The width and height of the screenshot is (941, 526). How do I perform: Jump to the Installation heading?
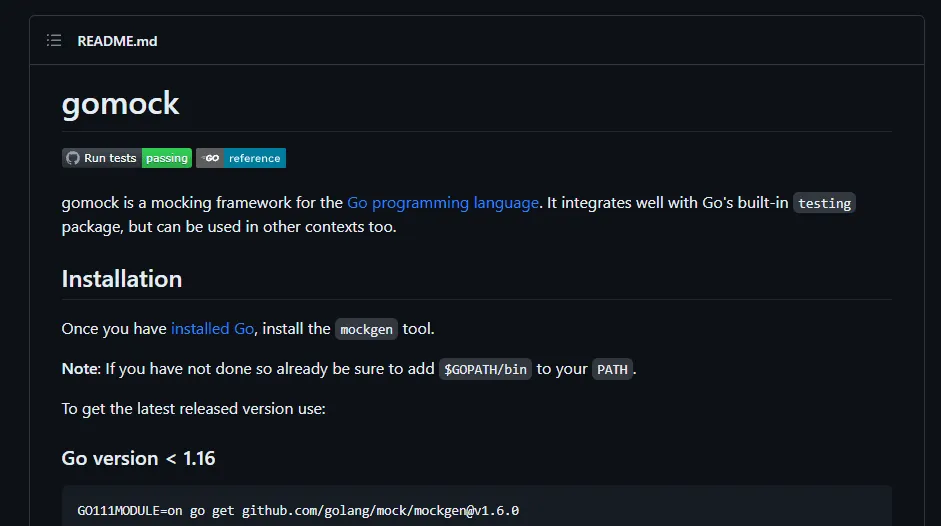pyautogui.click(x=122, y=279)
